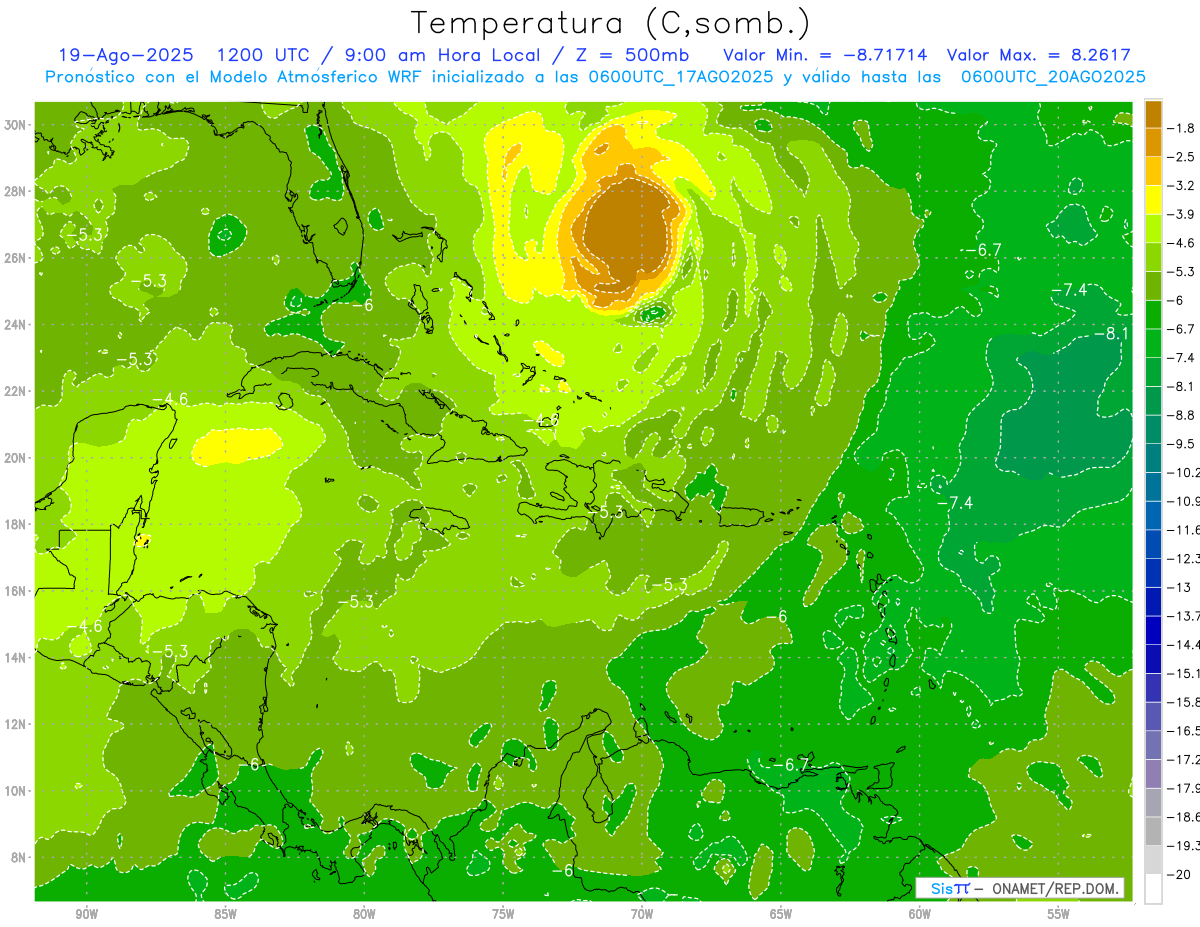
Task: Select the '0600UTC_20AGO2025' valid-until timestamp
Action: coord(1053,76)
